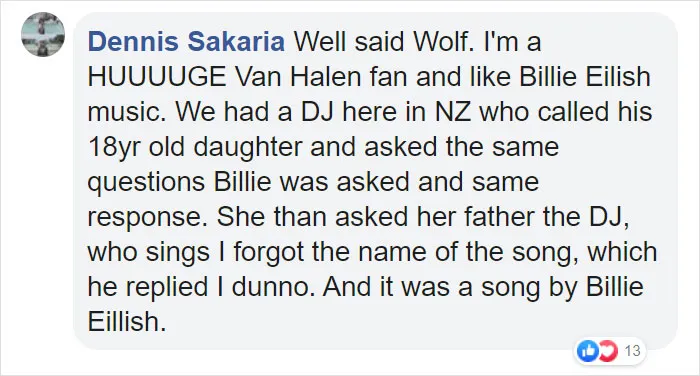Click the word HUUUUGE in the comment
Viewport: 700px width, 376px height.
point(157,77)
